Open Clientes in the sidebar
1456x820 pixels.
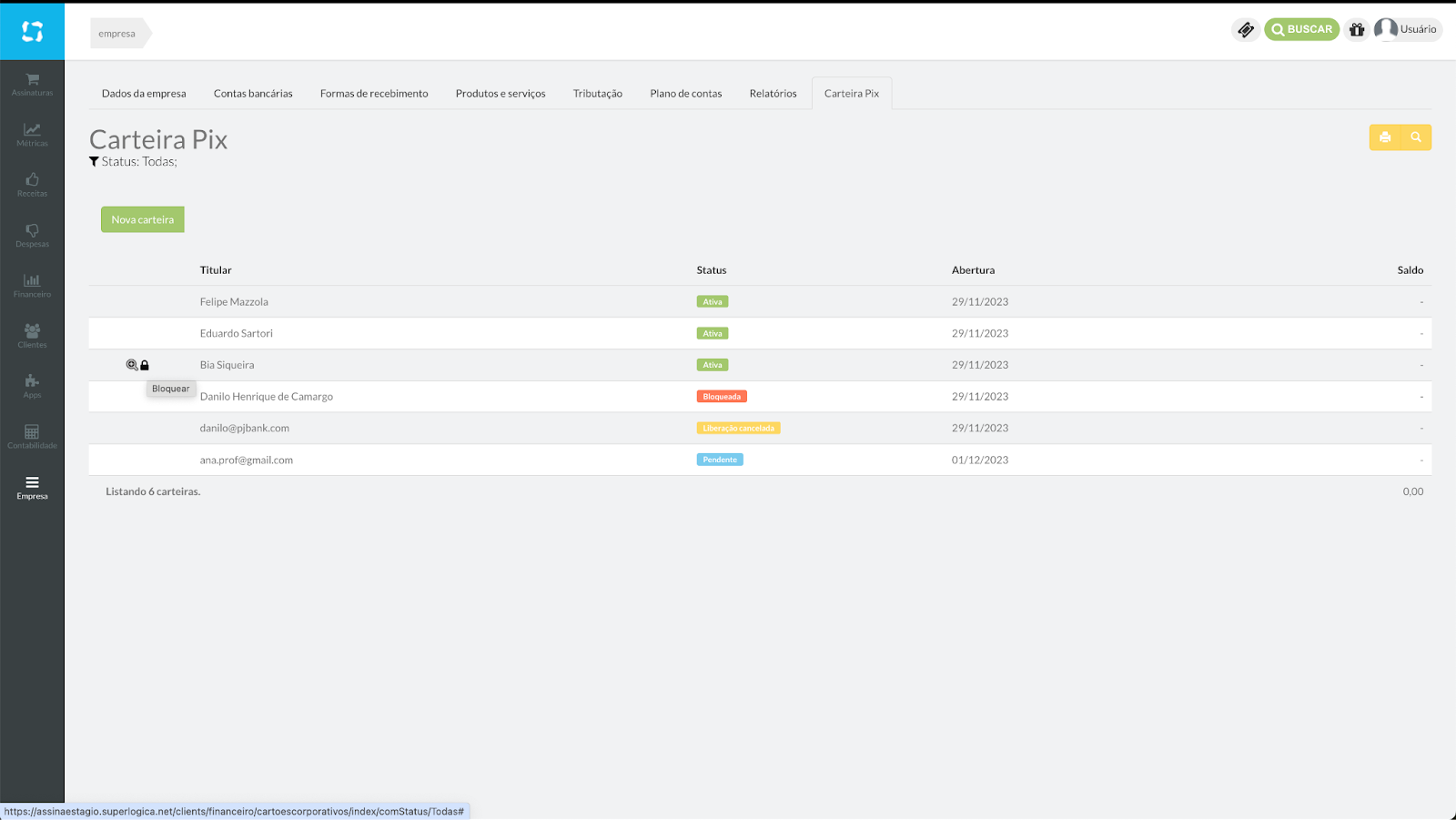click(x=32, y=336)
